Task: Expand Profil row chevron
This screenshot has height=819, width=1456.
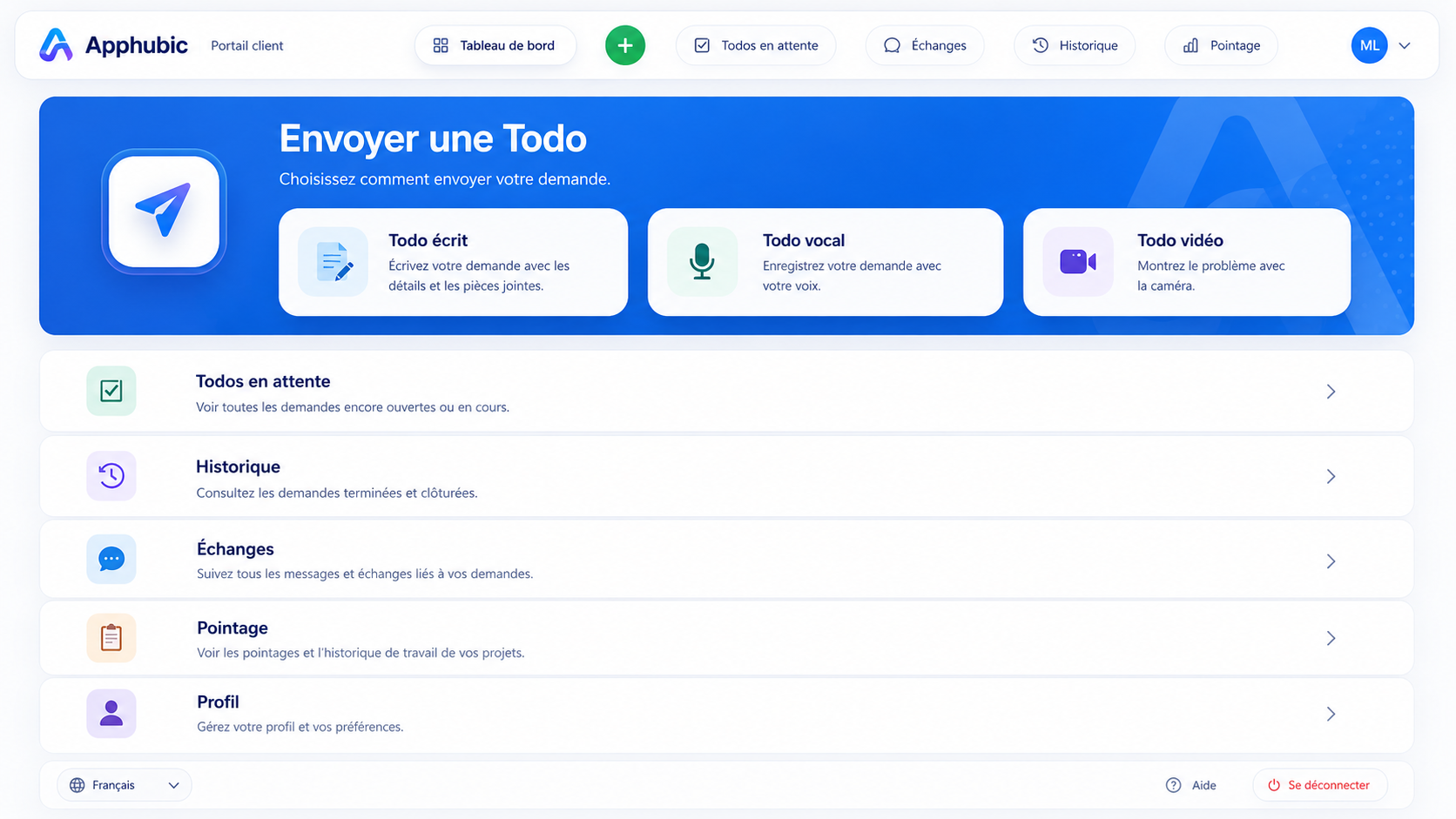Action: (1331, 714)
